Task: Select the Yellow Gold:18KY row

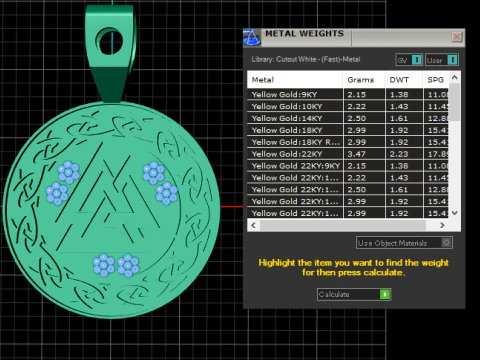Action: (348, 130)
